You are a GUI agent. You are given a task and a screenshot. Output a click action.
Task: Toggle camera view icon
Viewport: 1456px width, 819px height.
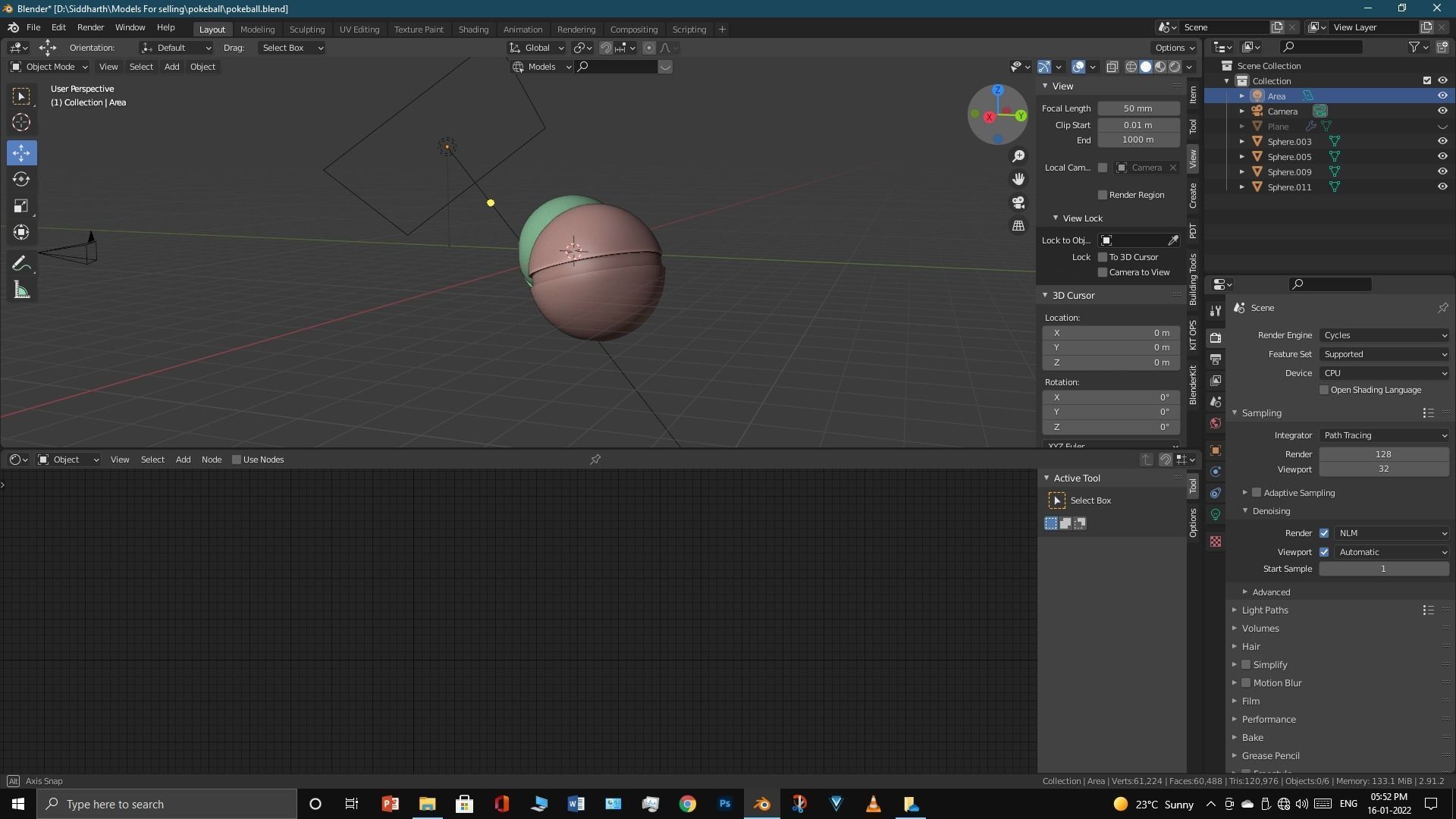tap(1018, 202)
